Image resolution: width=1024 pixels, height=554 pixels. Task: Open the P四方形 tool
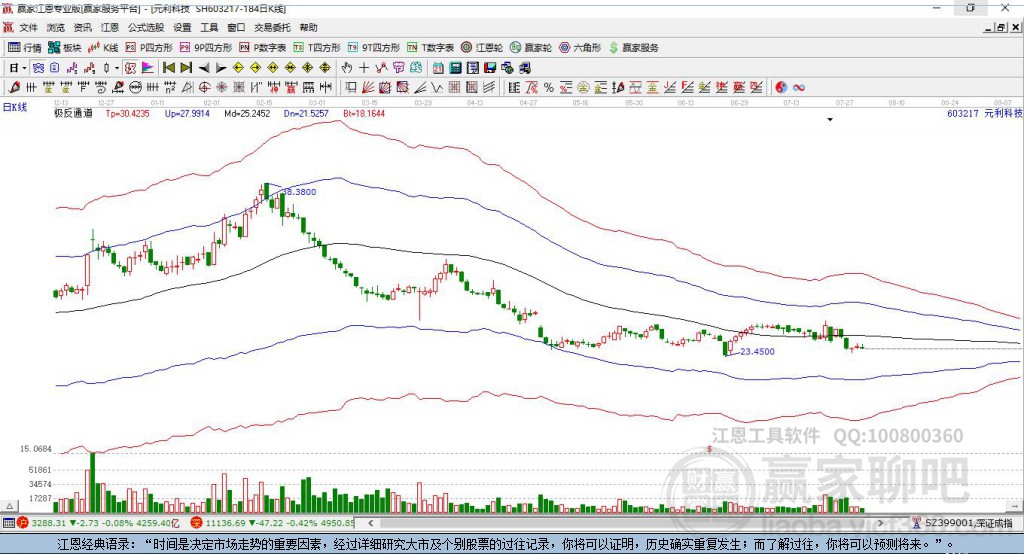click(x=149, y=48)
